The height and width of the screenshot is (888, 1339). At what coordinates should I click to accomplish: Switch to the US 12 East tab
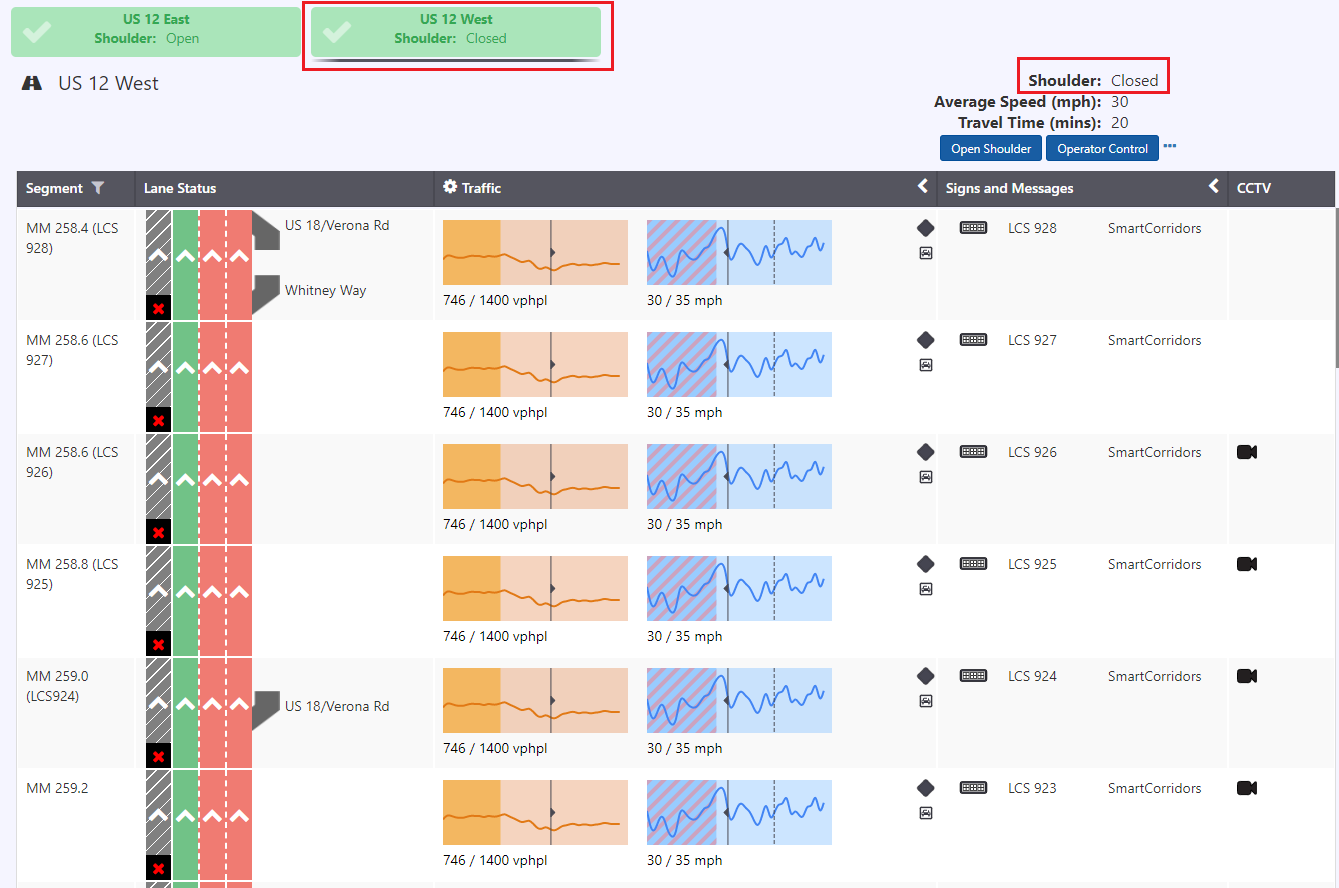coord(156,32)
